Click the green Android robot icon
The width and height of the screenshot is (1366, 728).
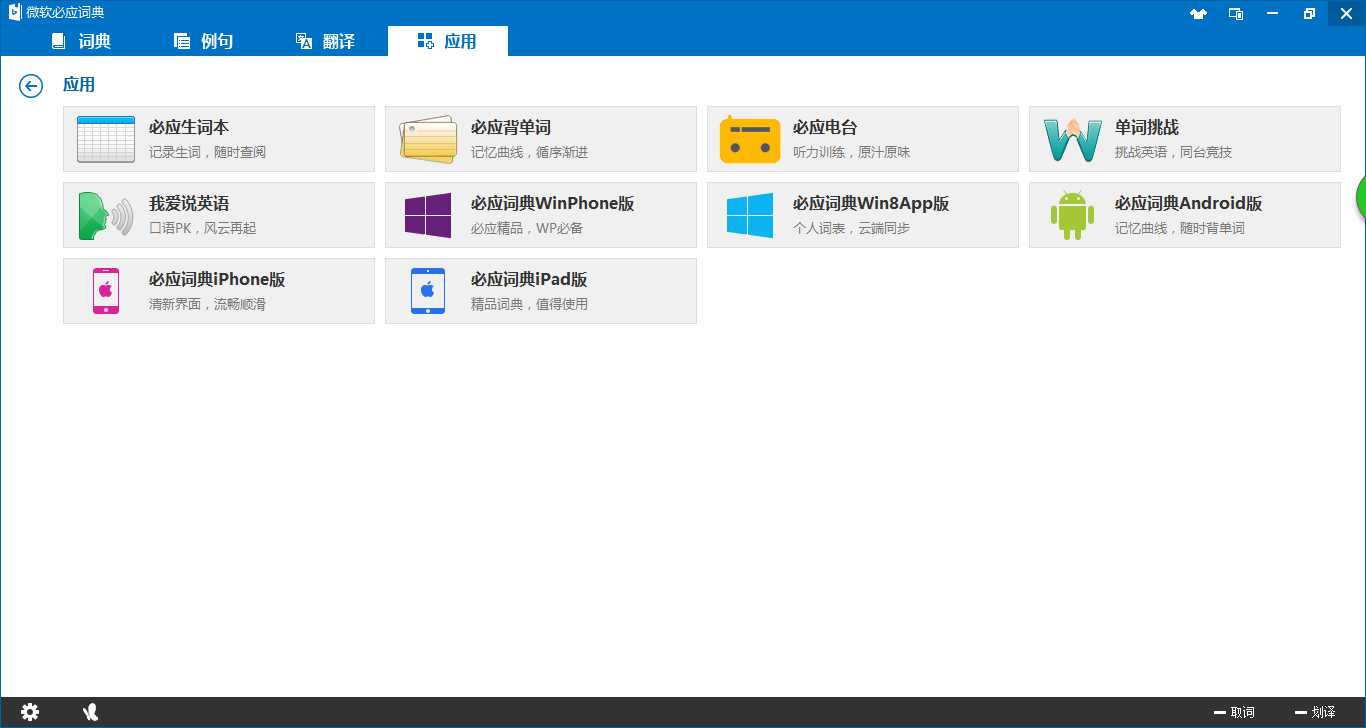1072,215
